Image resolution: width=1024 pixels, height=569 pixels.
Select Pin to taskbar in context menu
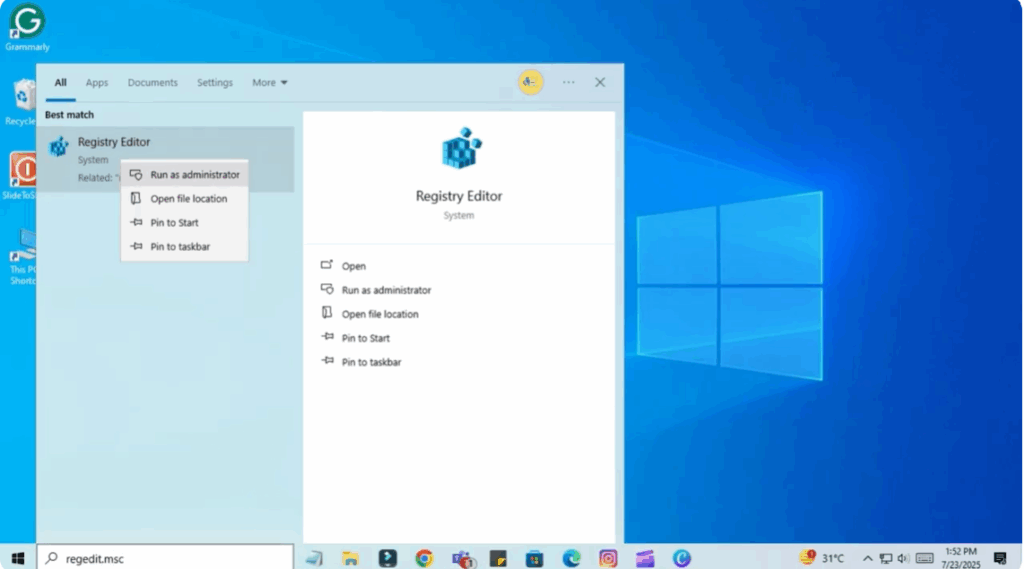click(180, 247)
